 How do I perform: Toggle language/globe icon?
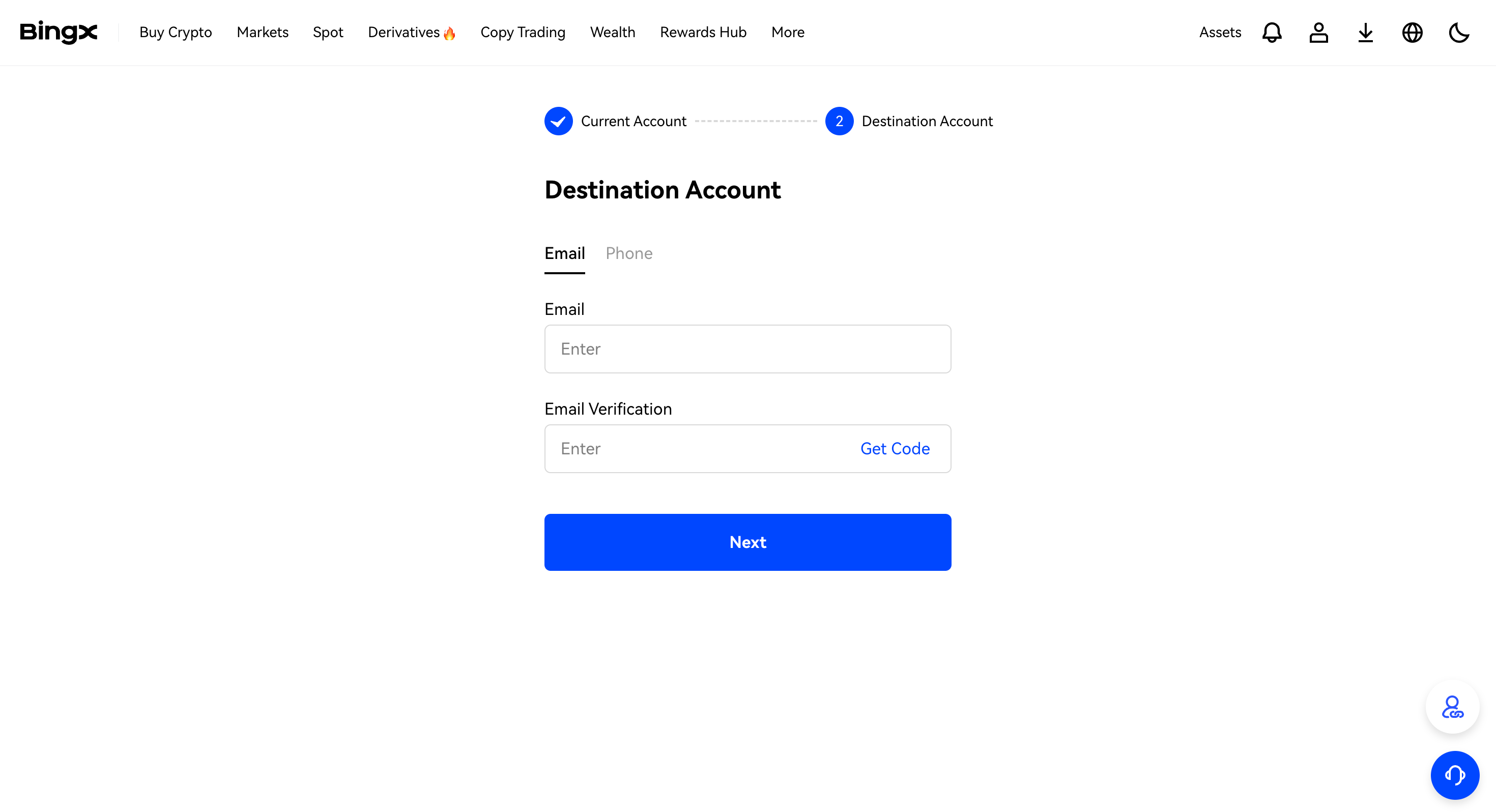click(1413, 32)
